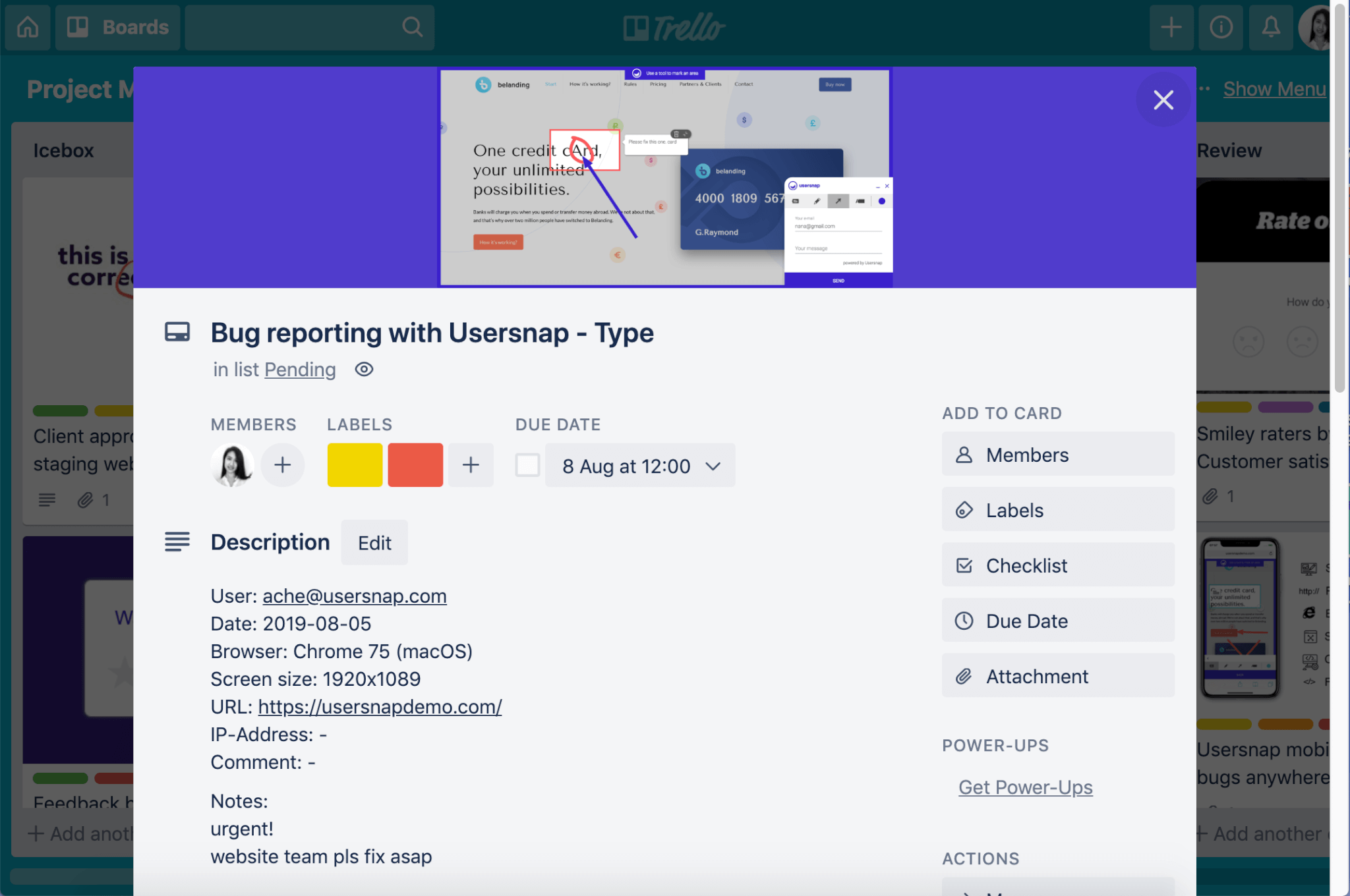Focus the top search field
Screen dimensions: 1350x896
click(x=309, y=27)
